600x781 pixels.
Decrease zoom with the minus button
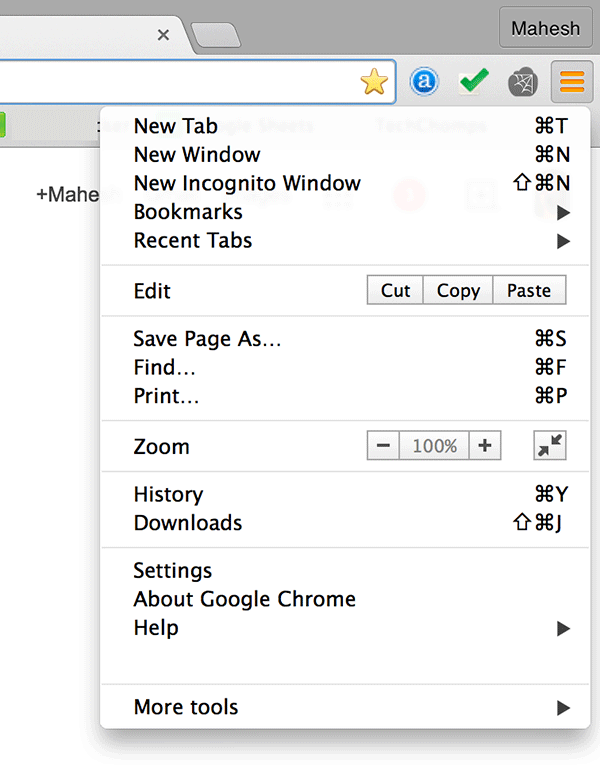(x=383, y=445)
